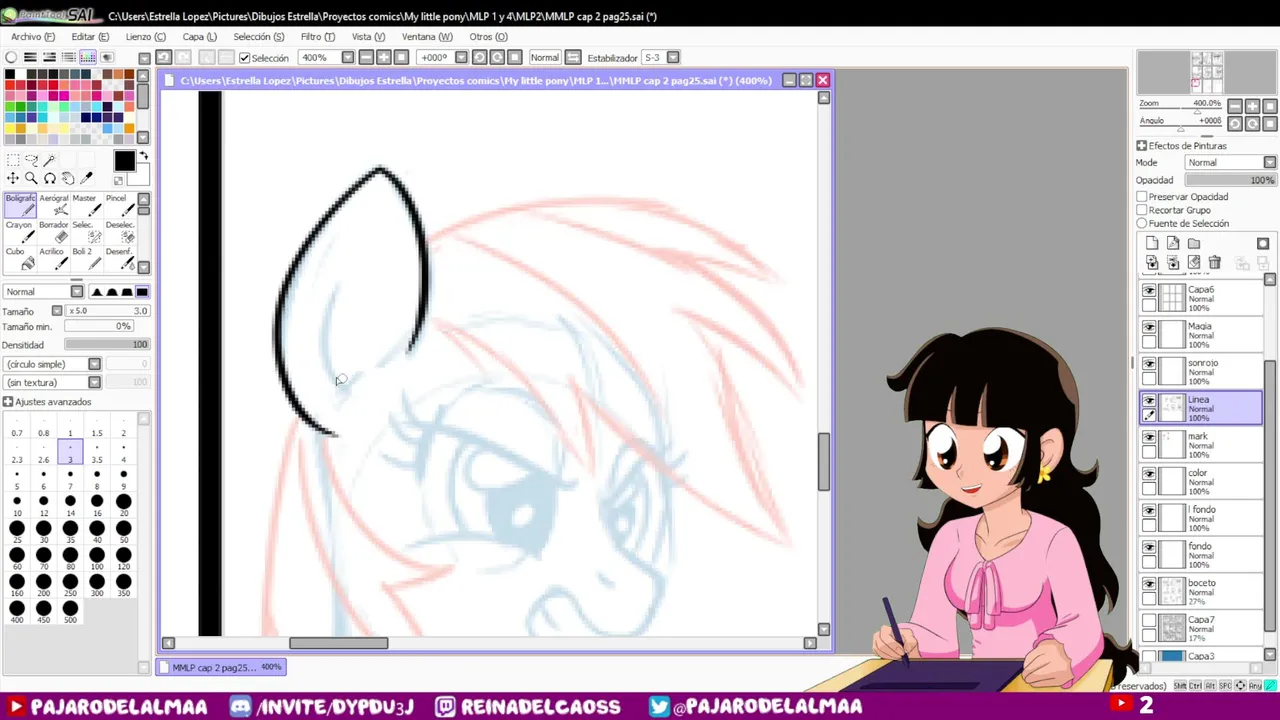Select the Cubo bucket fill tool

[x=20, y=259]
